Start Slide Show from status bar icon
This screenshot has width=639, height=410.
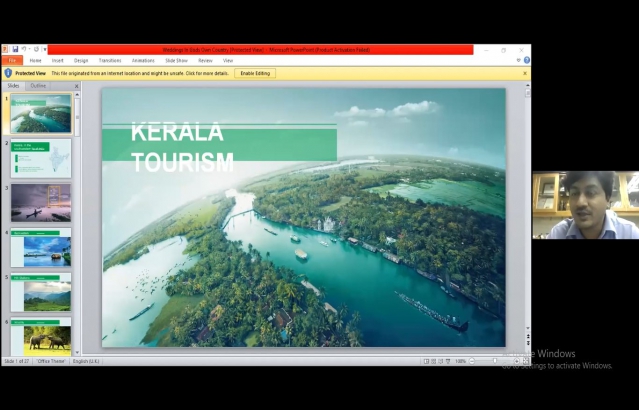(x=448, y=362)
